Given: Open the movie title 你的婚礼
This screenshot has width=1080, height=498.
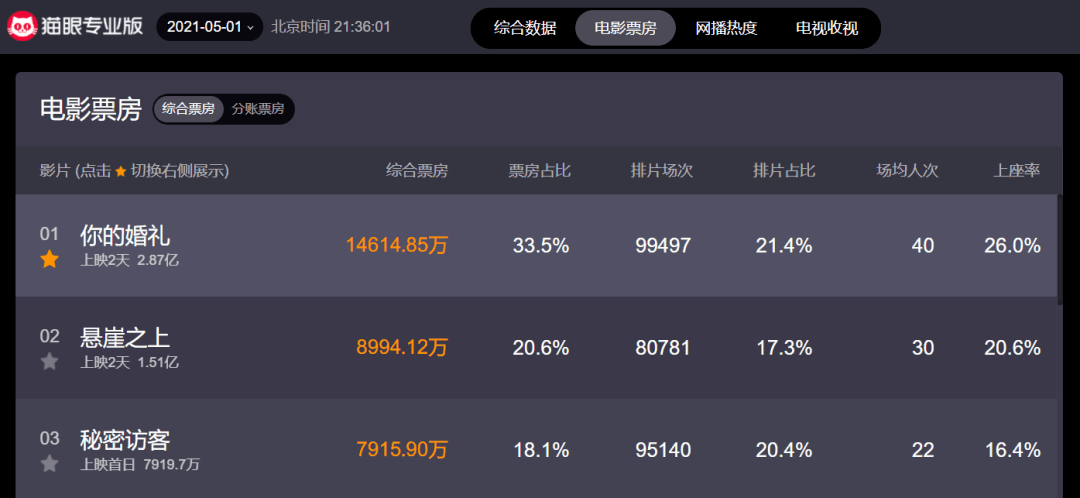Looking at the screenshot, I should [125, 236].
